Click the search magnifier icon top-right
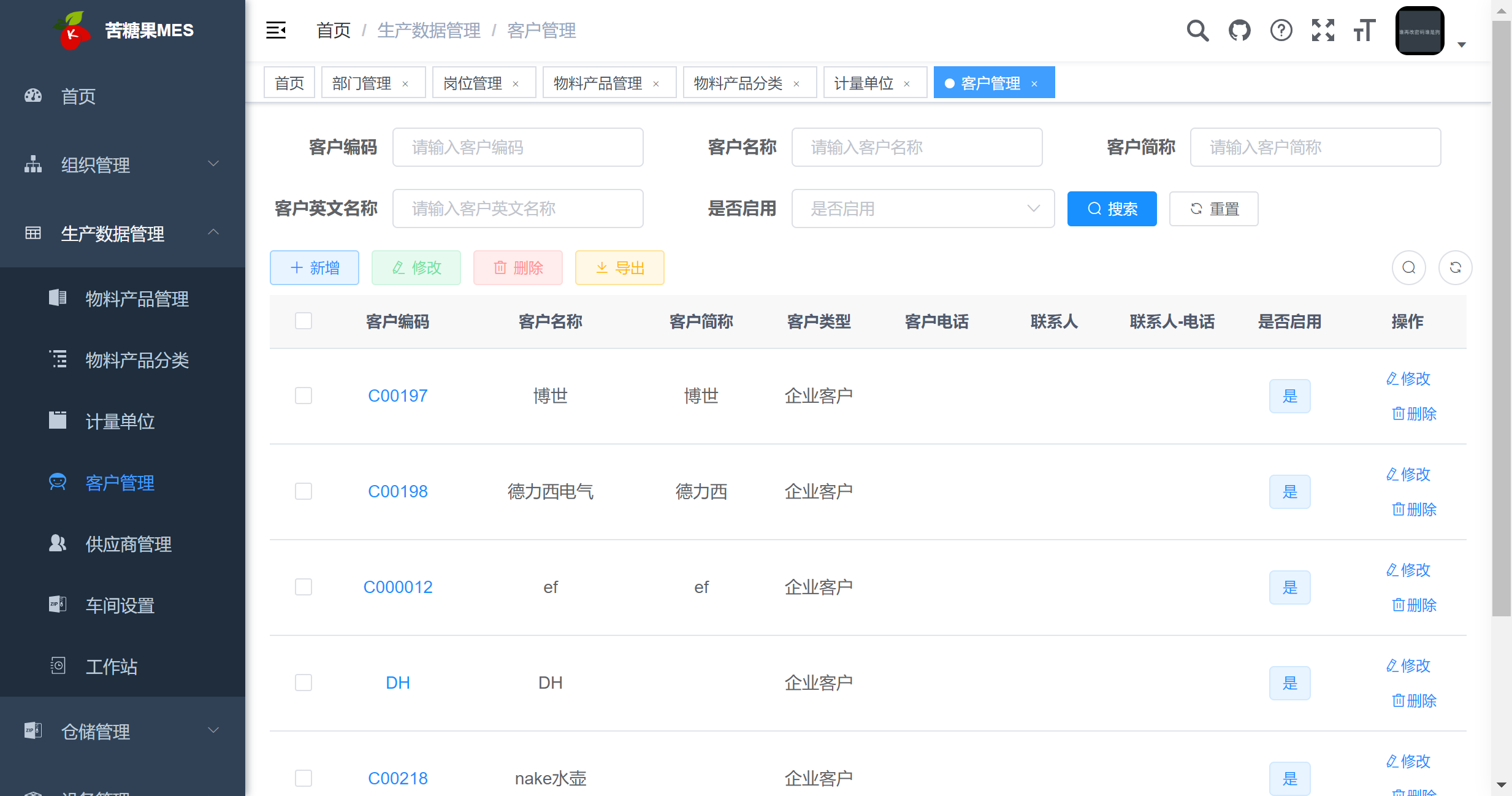Image resolution: width=1512 pixels, height=796 pixels. [x=1198, y=30]
